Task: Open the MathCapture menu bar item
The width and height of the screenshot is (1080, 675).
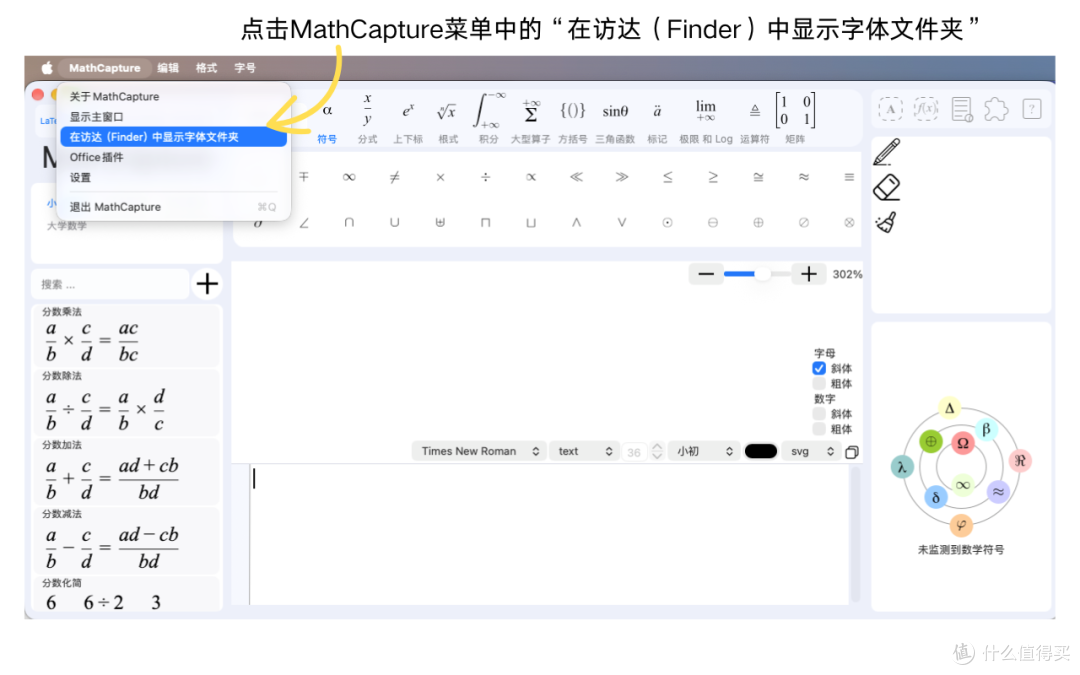Action: point(104,68)
